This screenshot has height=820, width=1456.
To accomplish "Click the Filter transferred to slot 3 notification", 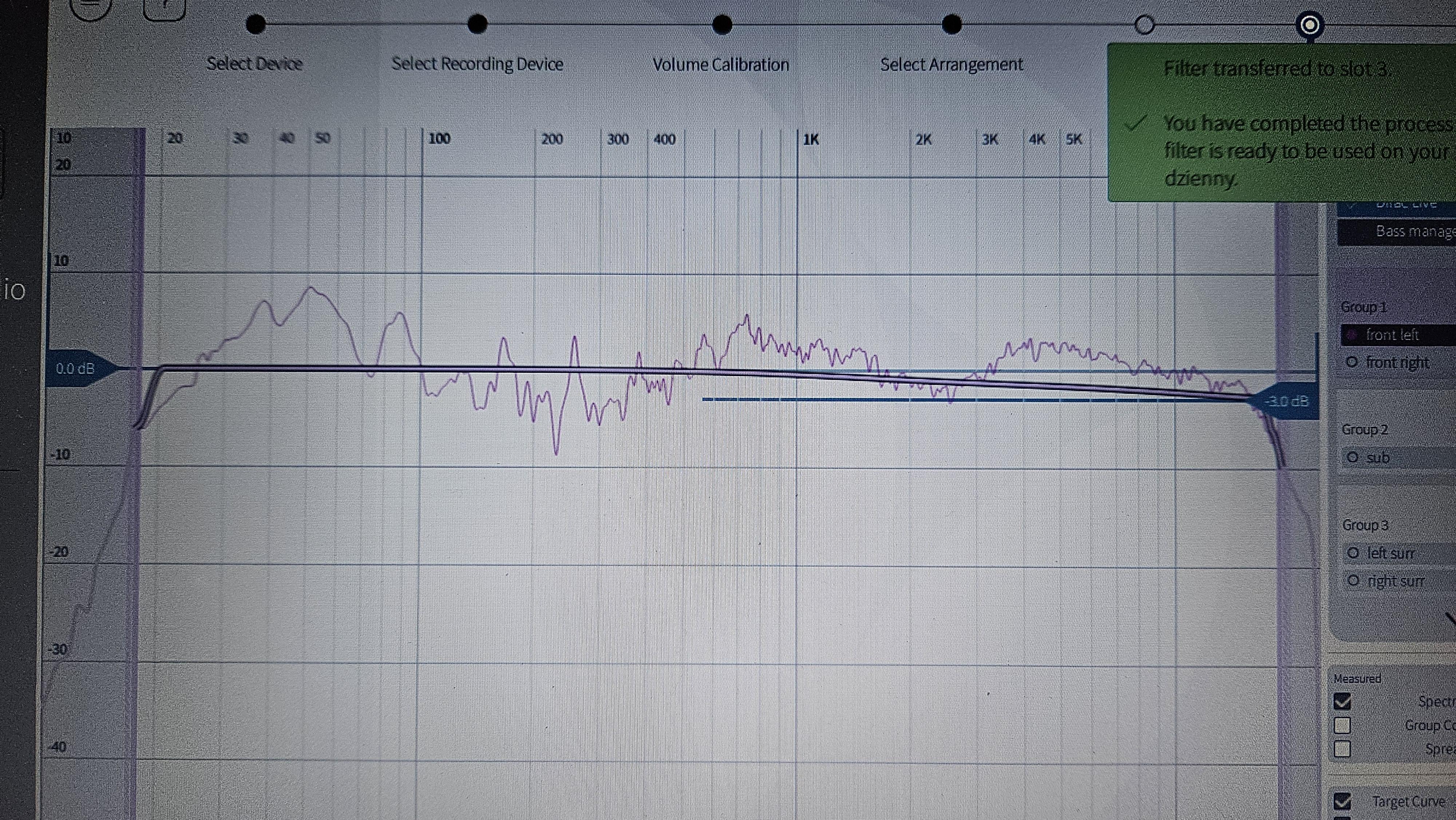I will click(1282, 122).
